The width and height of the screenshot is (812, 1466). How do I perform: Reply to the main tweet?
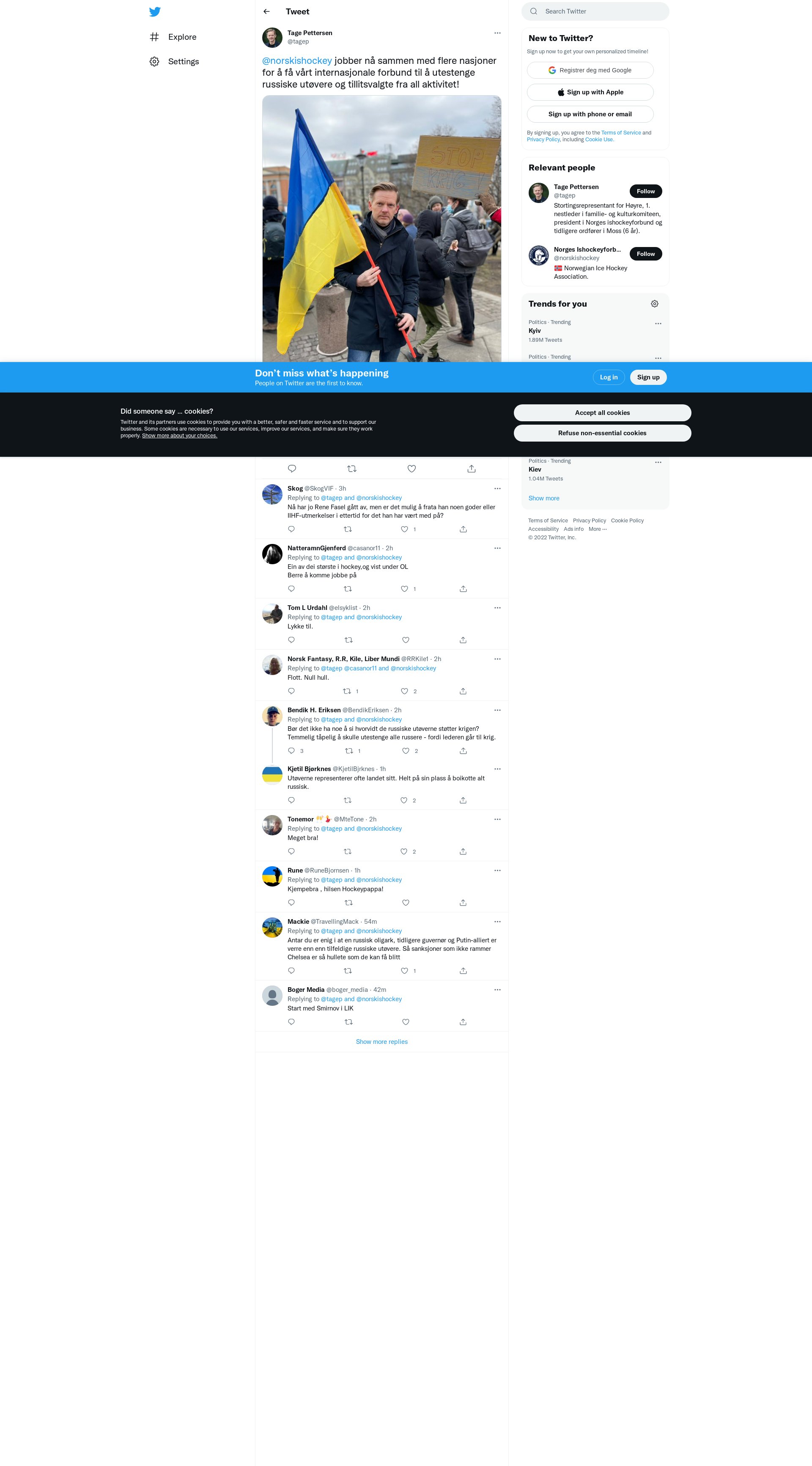[292, 468]
